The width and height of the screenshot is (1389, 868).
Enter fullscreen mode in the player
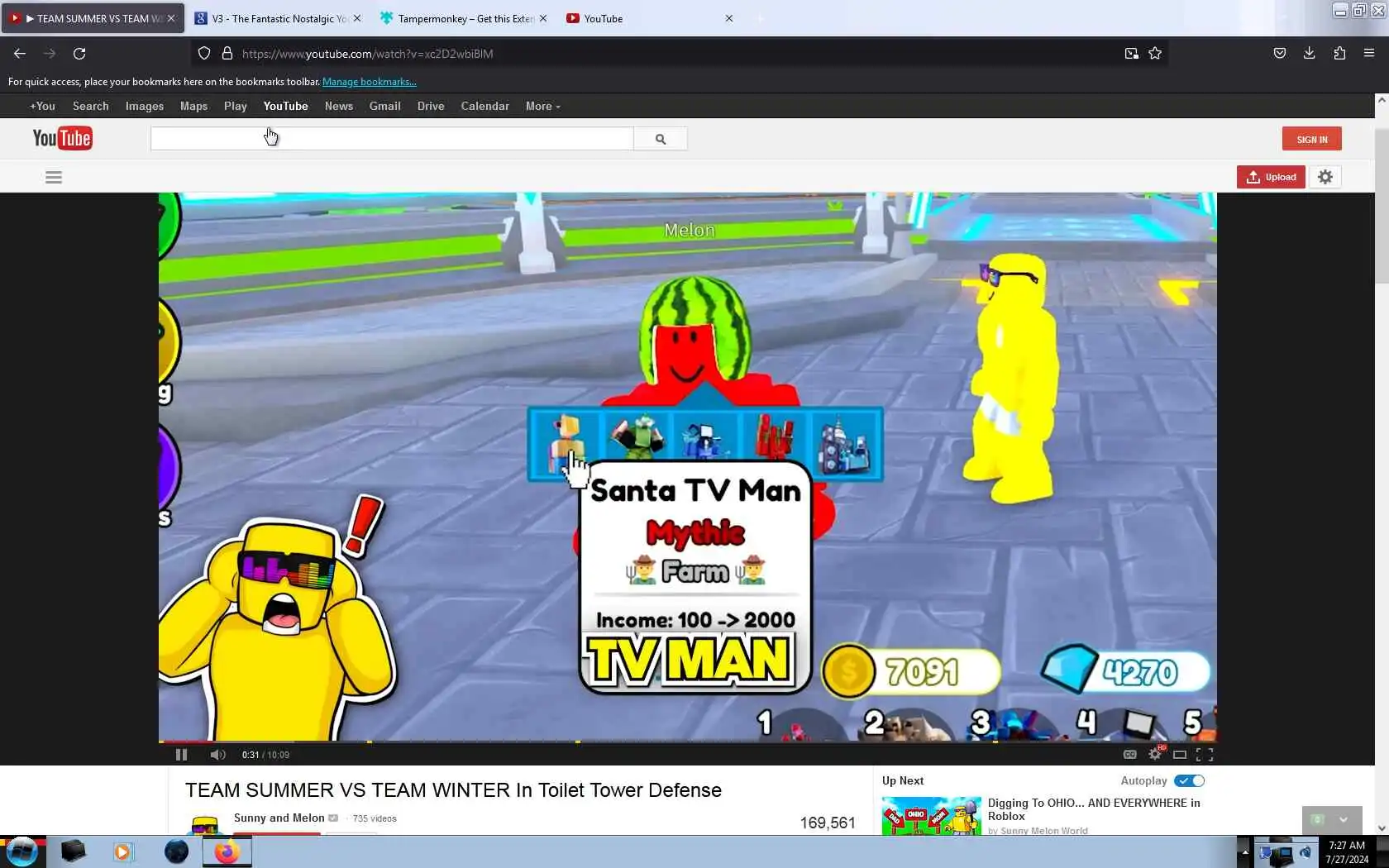pos(1205,755)
